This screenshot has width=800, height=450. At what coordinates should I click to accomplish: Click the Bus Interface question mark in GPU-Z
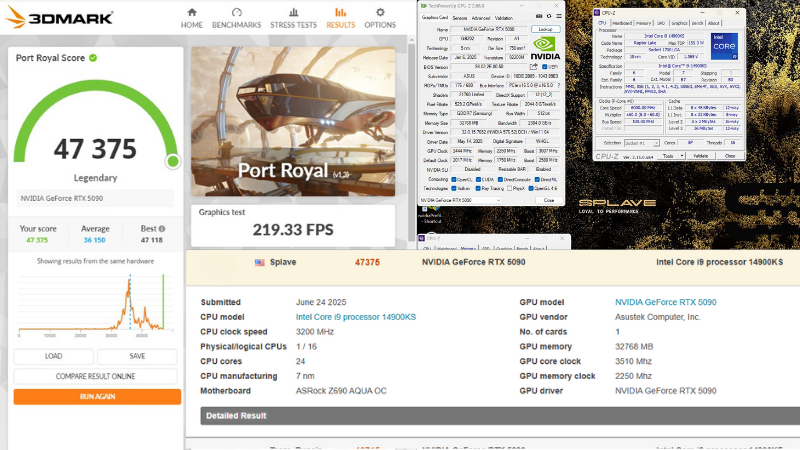pyautogui.click(x=559, y=85)
